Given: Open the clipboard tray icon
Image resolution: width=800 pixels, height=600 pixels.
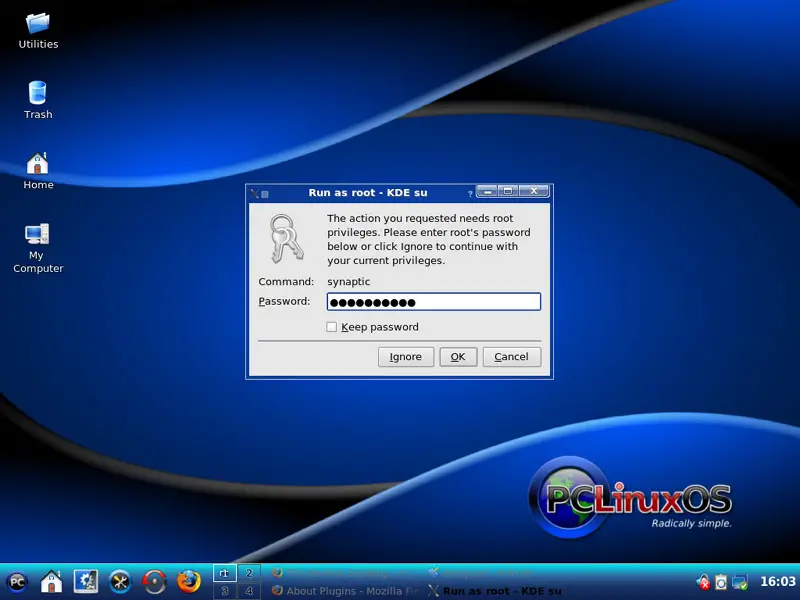Looking at the screenshot, I should coord(721,582).
